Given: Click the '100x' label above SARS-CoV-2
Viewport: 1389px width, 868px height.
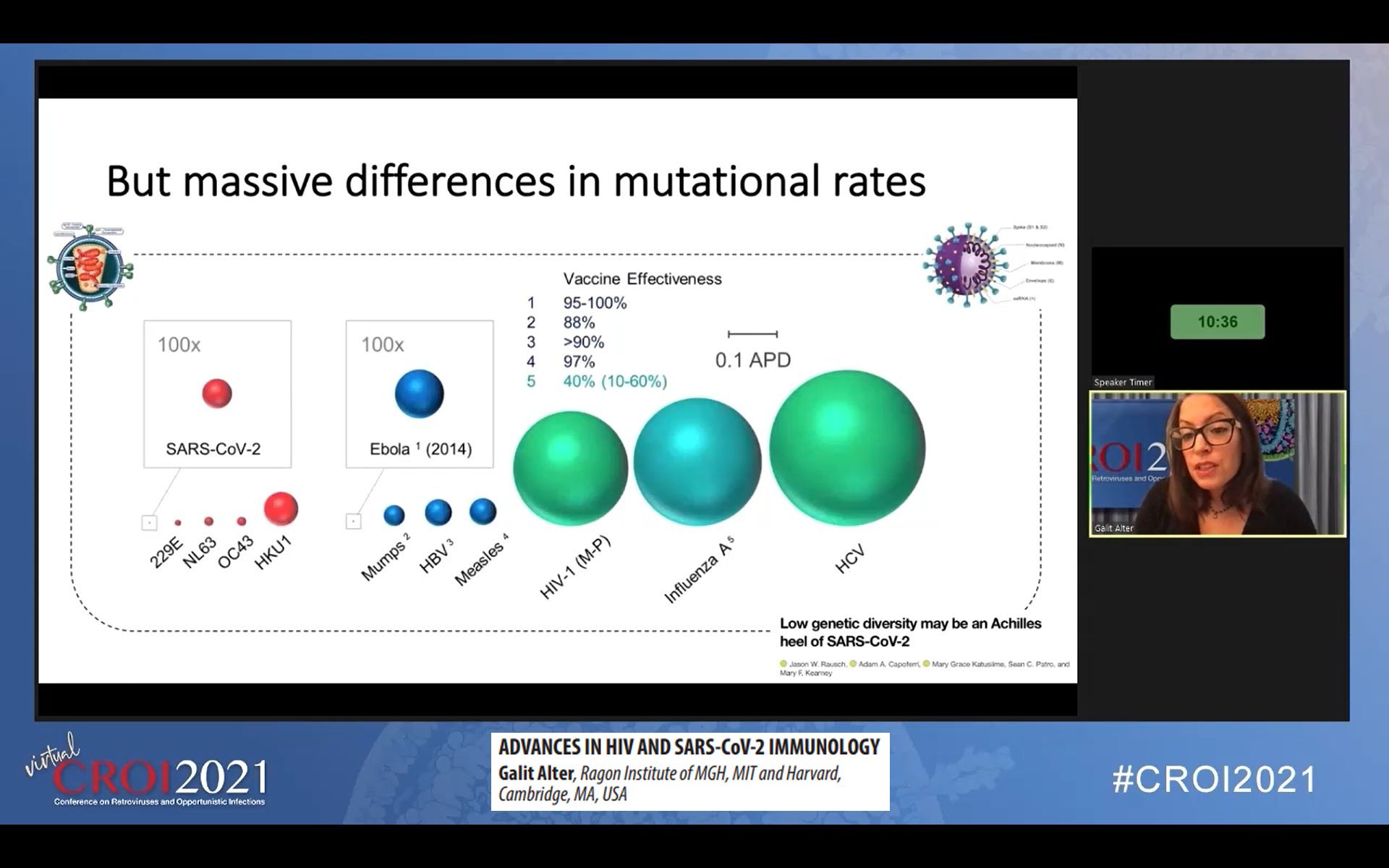Looking at the screenshot, I should pos(179,345).
